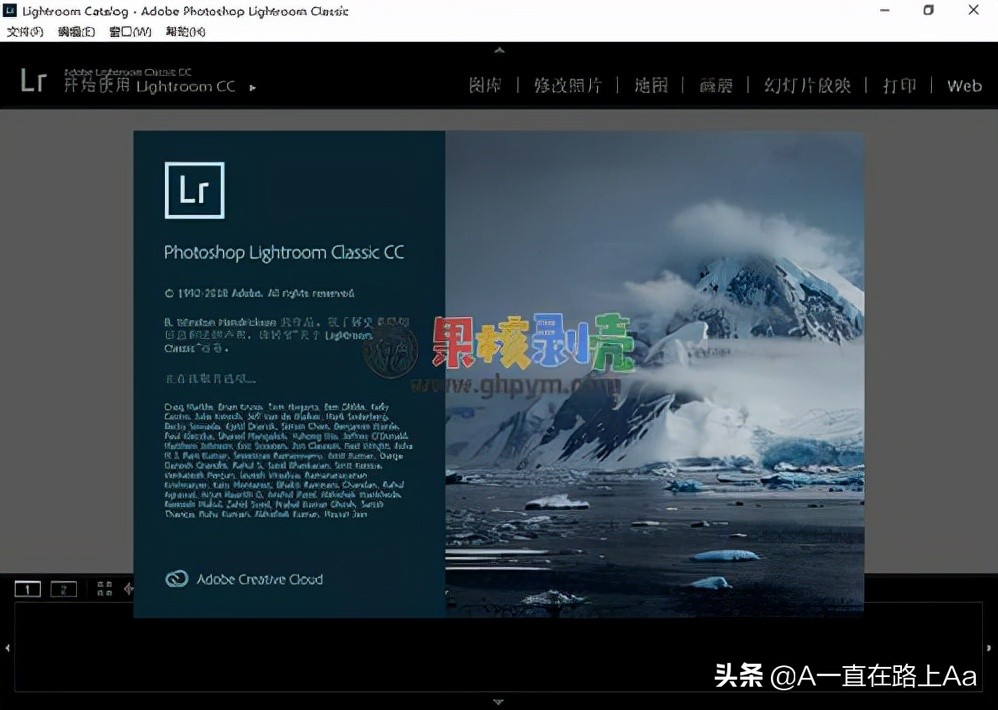Switch to the Web module
This screenshot has height=710, width=998.
pos(964,85)
